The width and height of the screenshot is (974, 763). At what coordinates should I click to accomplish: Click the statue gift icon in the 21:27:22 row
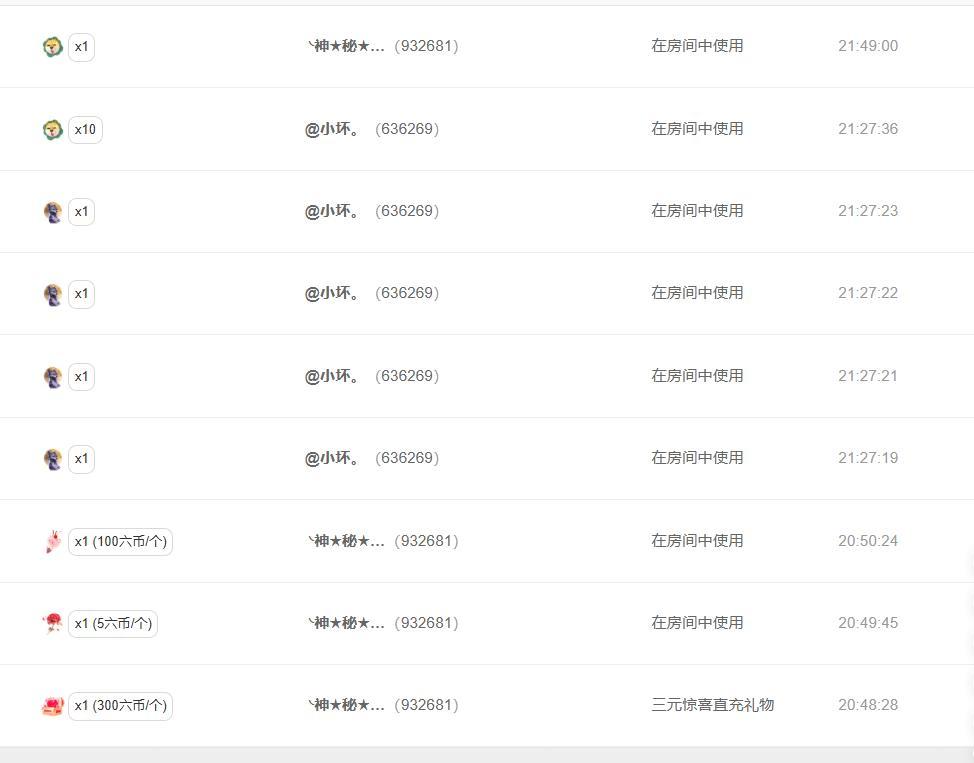click(x=53, y=294)
